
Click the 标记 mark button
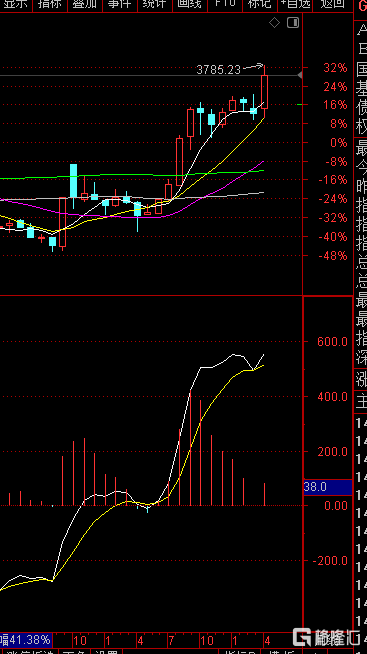[x=259, y=4]
